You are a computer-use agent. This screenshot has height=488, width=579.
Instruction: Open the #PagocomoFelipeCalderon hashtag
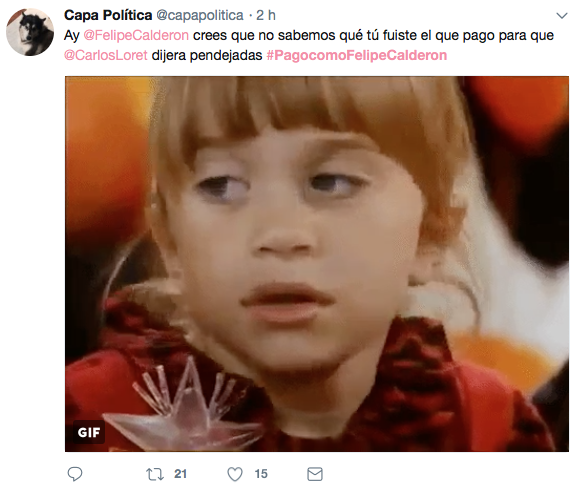coord(357,55)
